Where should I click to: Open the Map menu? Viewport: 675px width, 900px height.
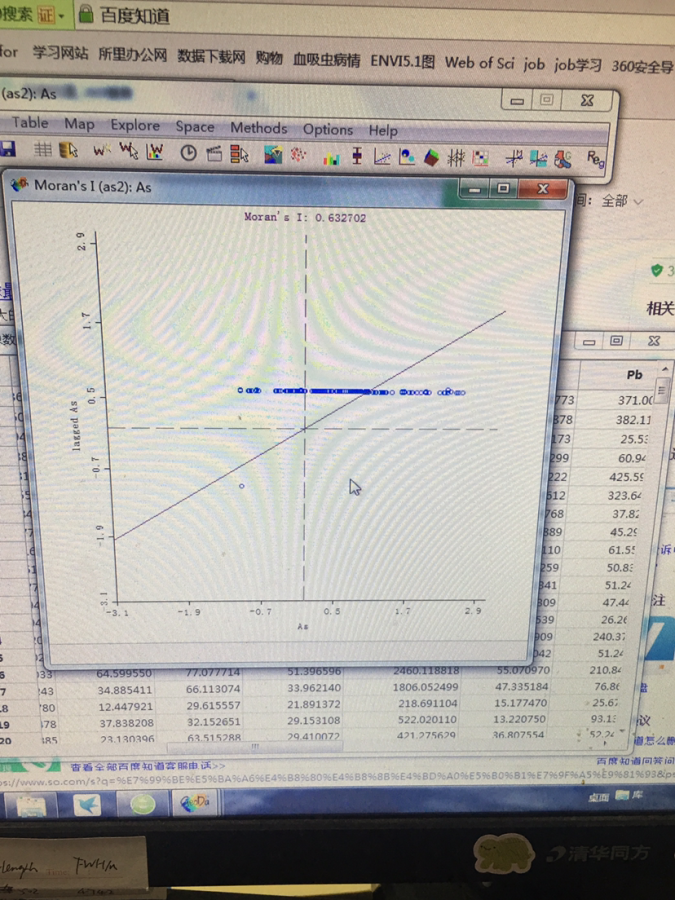coord(79,123)
